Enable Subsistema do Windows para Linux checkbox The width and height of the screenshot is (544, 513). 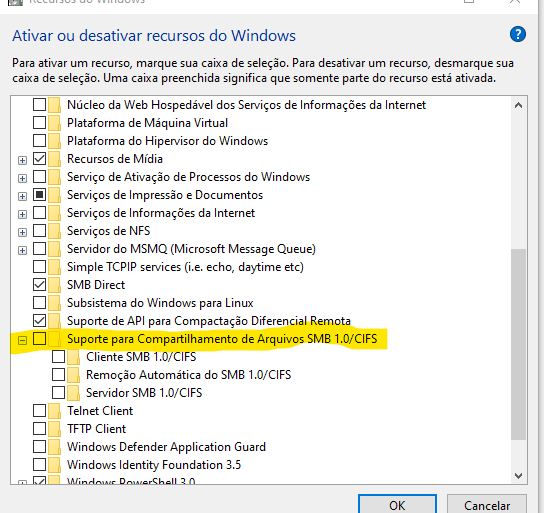39,302
